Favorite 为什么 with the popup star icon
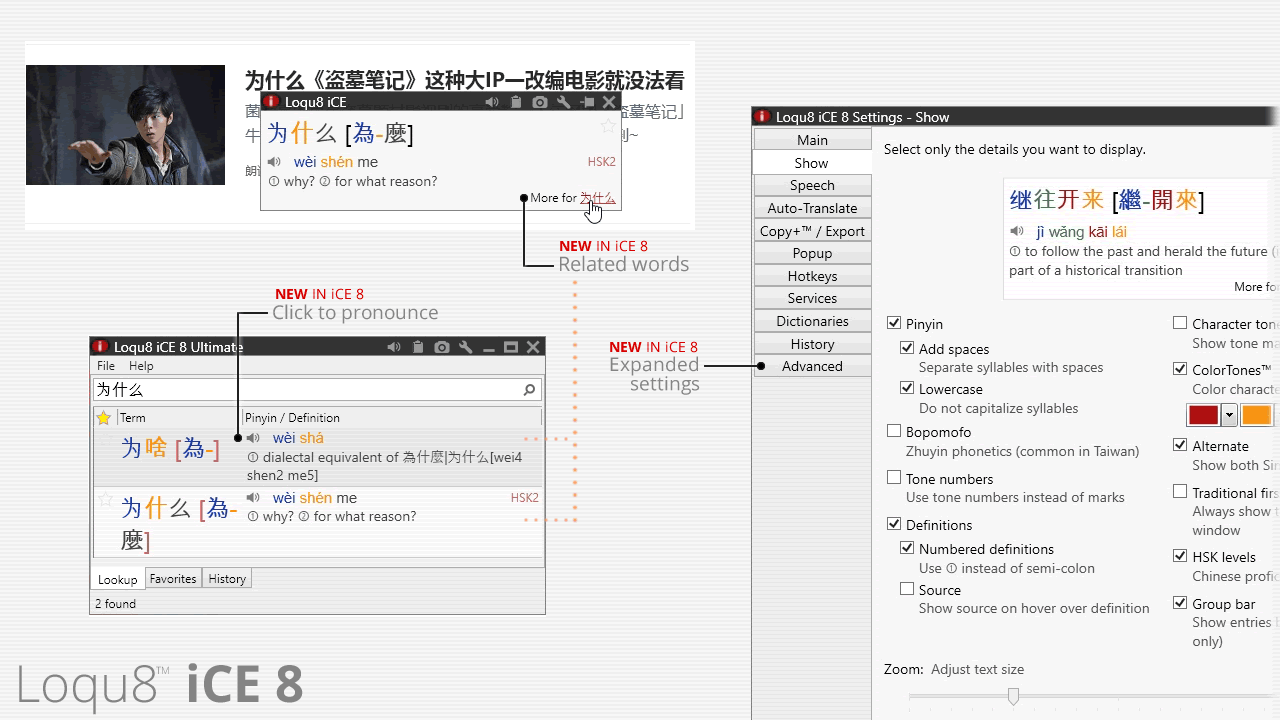The height and width of the screenshot is (720, 1280). pos(607,126)
